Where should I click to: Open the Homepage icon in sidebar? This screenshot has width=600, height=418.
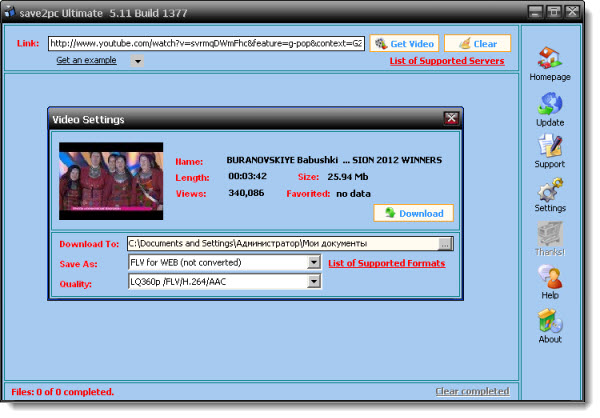[x=550, y=58]
